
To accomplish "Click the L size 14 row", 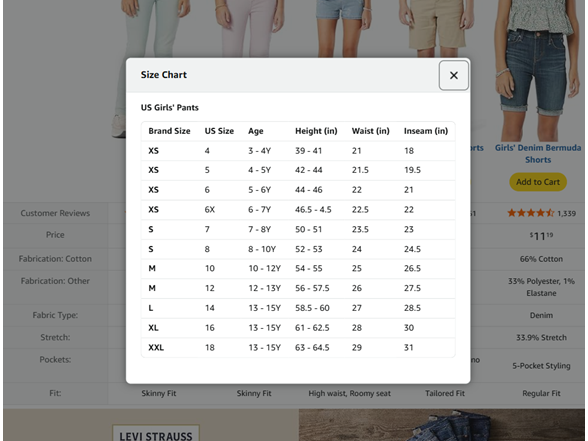I will [x=298, y=308].
